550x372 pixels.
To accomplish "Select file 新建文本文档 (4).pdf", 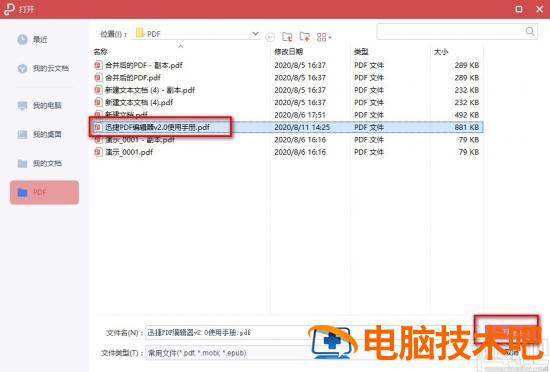I will (134, 102).
